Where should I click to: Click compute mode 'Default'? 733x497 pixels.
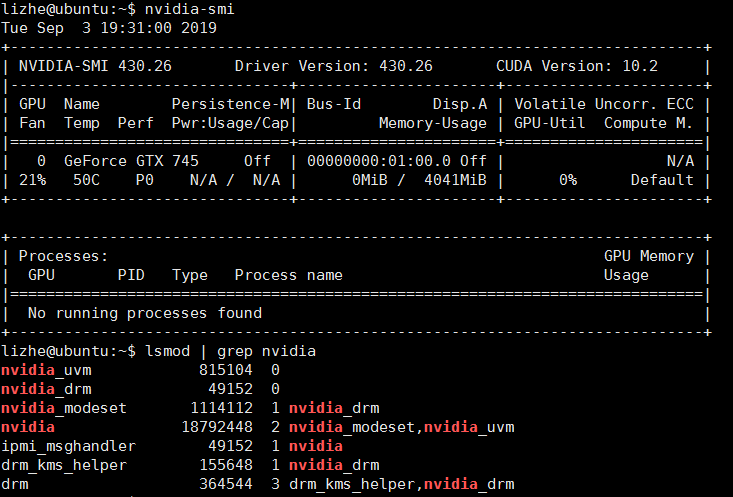pyautogui.click(x=662, y=180)
